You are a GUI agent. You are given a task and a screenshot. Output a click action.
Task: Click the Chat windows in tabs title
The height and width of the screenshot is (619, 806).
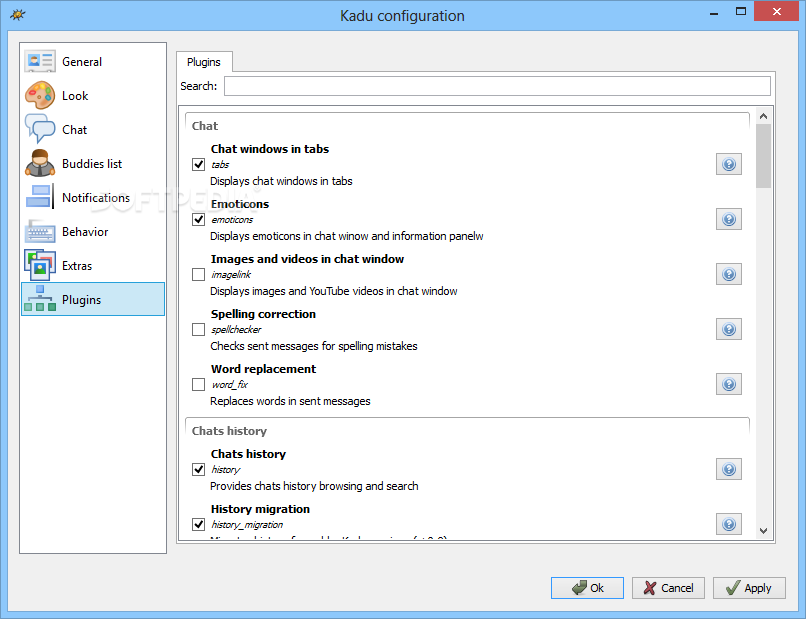[x=269, y=149]
